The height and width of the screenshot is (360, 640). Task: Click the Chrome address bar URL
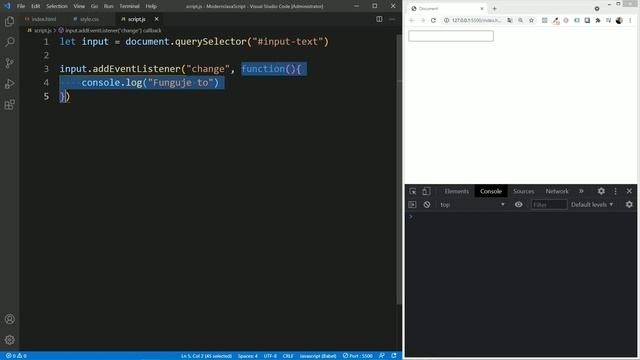coord(476,20)
